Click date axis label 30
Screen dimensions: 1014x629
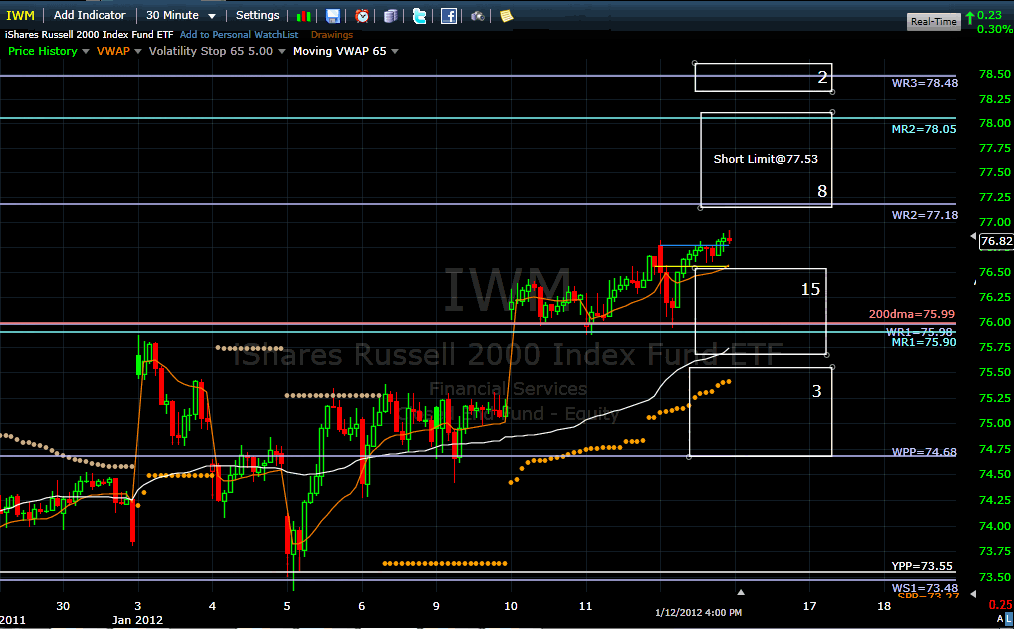(x=63, y=606)
